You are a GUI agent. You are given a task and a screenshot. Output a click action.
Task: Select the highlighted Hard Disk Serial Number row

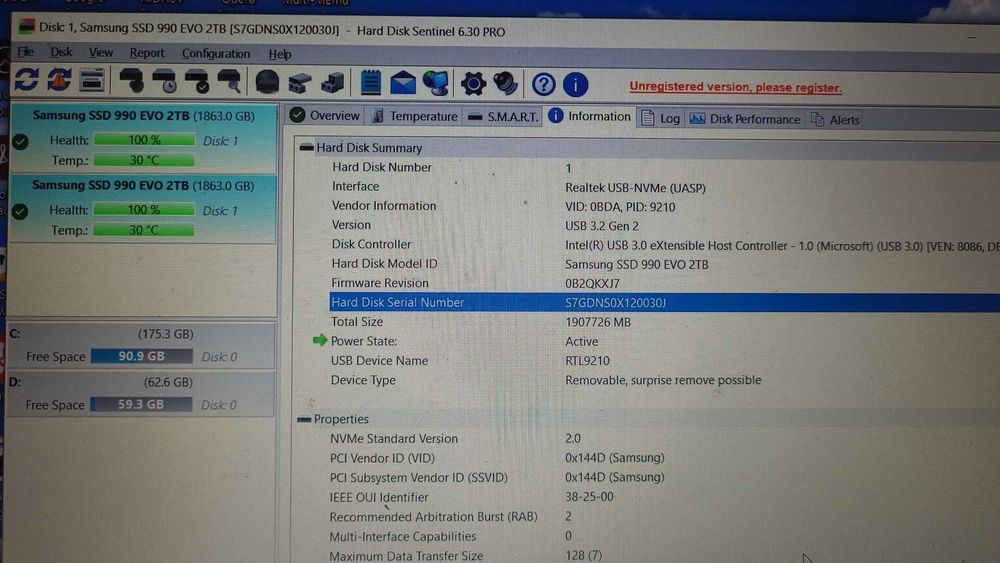[x=664, y=302]
